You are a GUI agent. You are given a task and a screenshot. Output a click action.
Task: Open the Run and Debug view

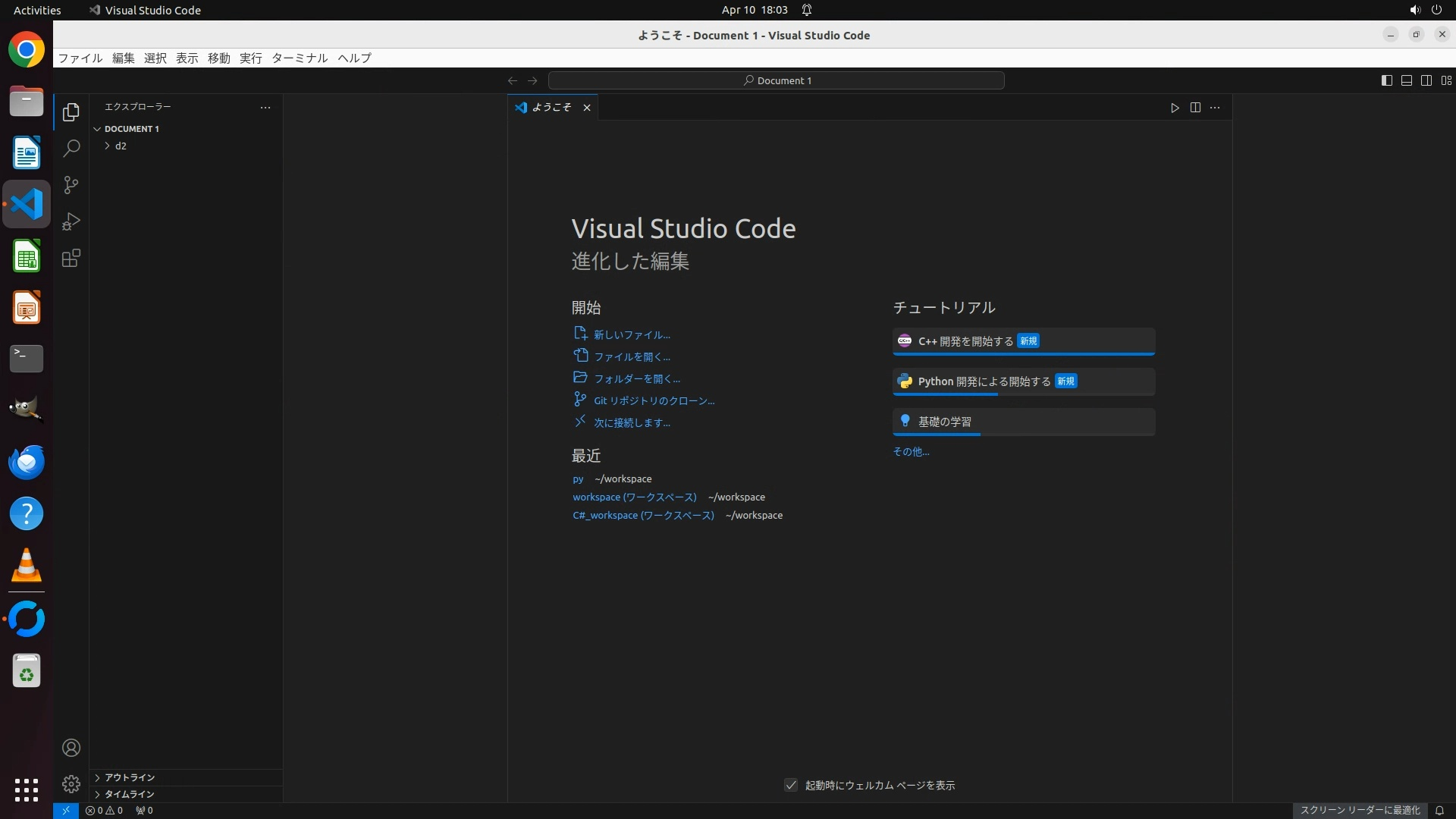point(71,221)
